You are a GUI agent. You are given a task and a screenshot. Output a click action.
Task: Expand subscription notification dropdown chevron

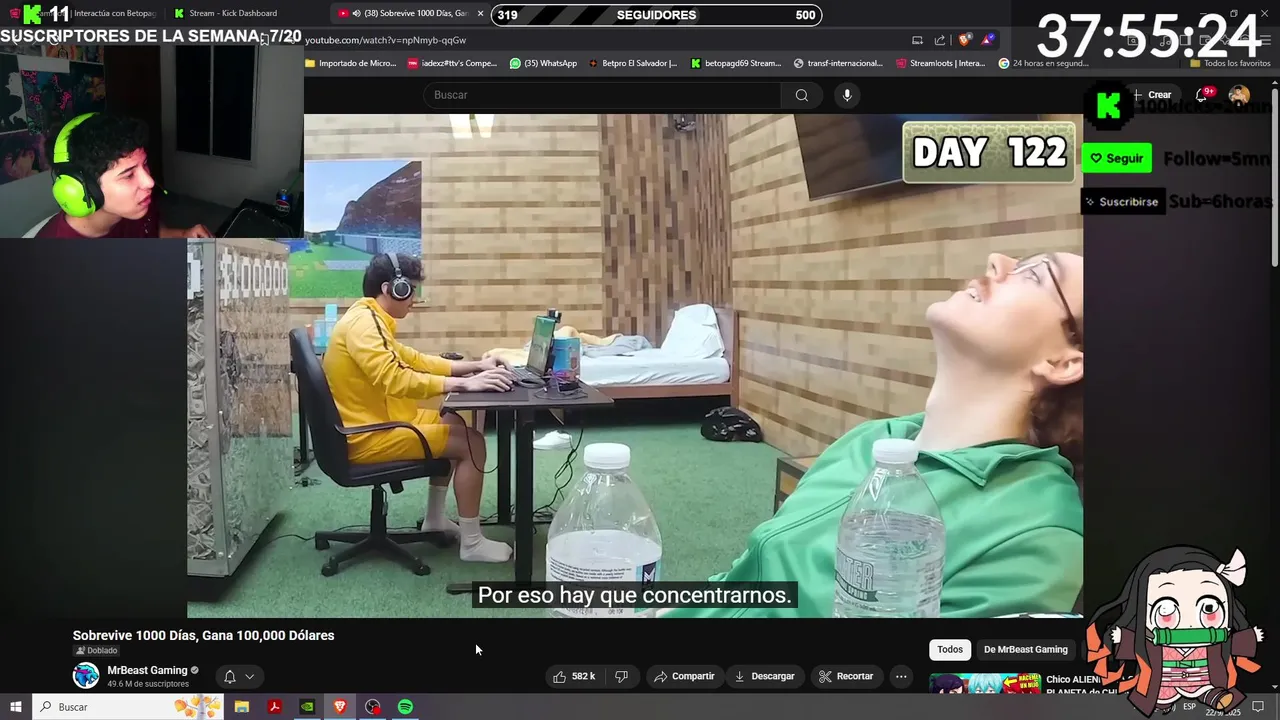click(249, 676)
